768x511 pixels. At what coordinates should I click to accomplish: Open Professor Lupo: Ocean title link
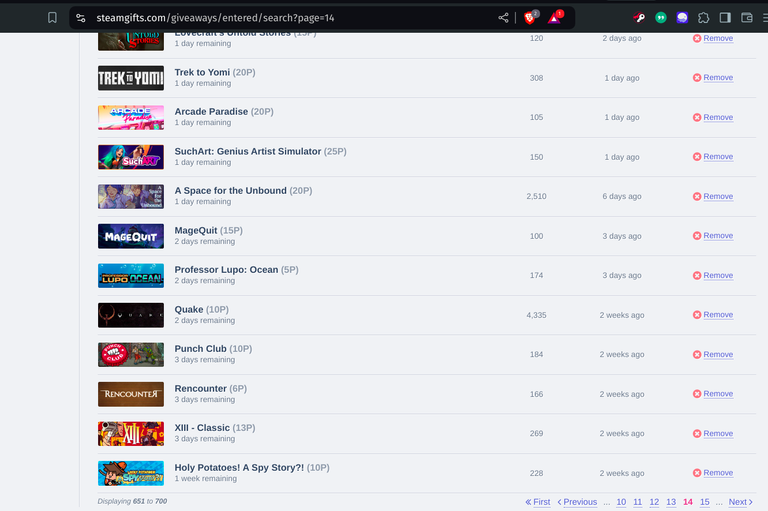click(x=226, y=269)
